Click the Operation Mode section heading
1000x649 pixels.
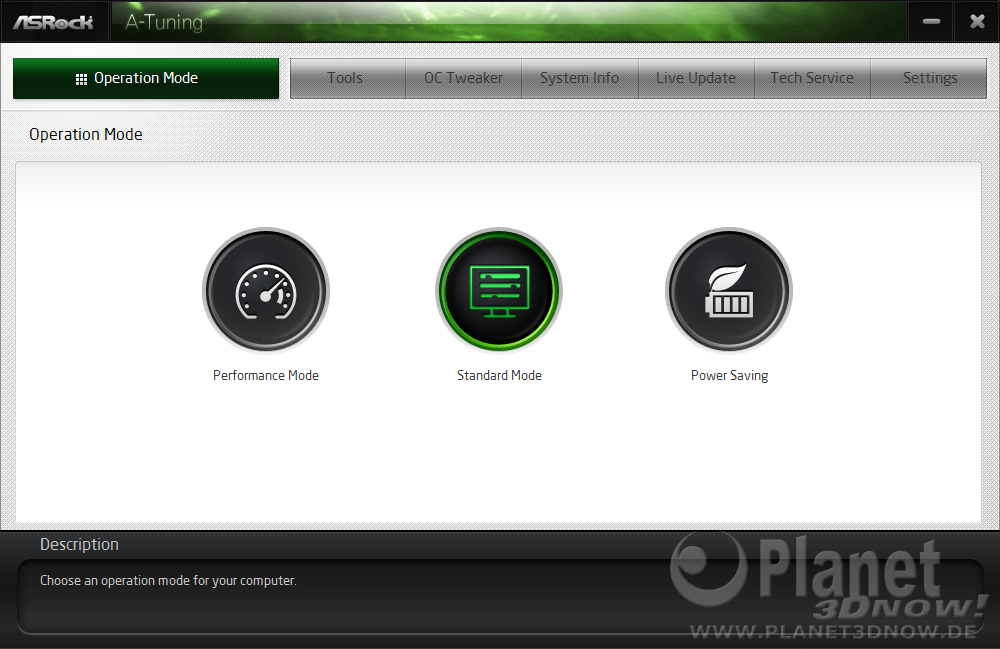click(x=85, y=135)
